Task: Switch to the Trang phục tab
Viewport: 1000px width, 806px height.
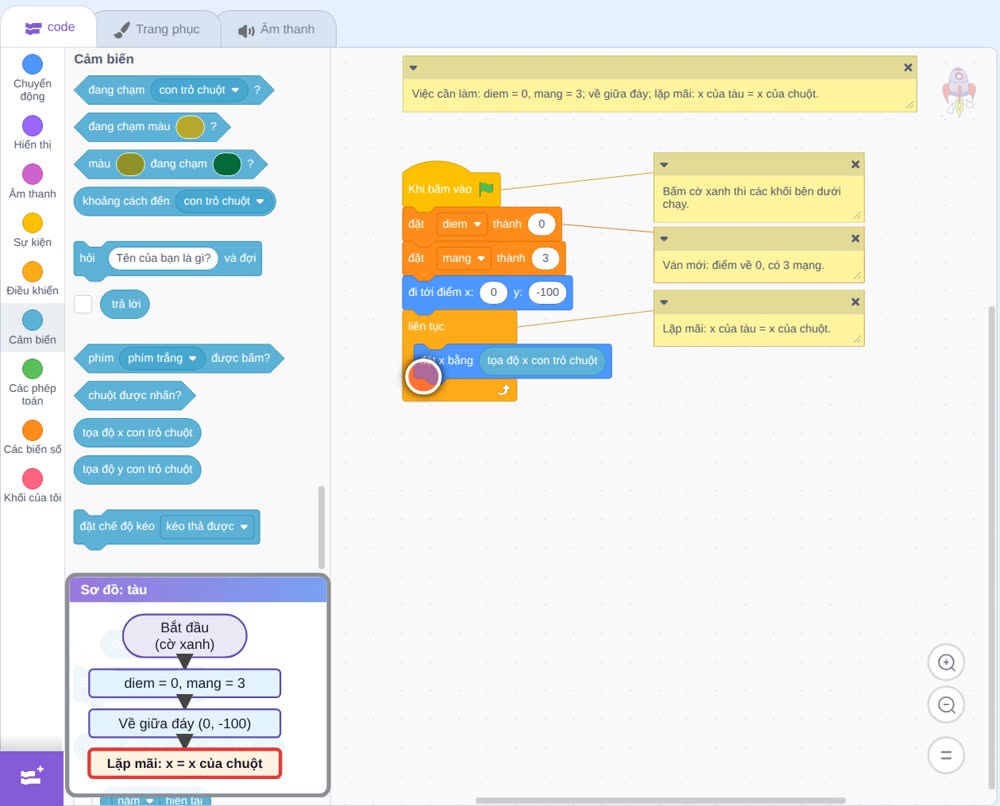Action: point(157,29)
